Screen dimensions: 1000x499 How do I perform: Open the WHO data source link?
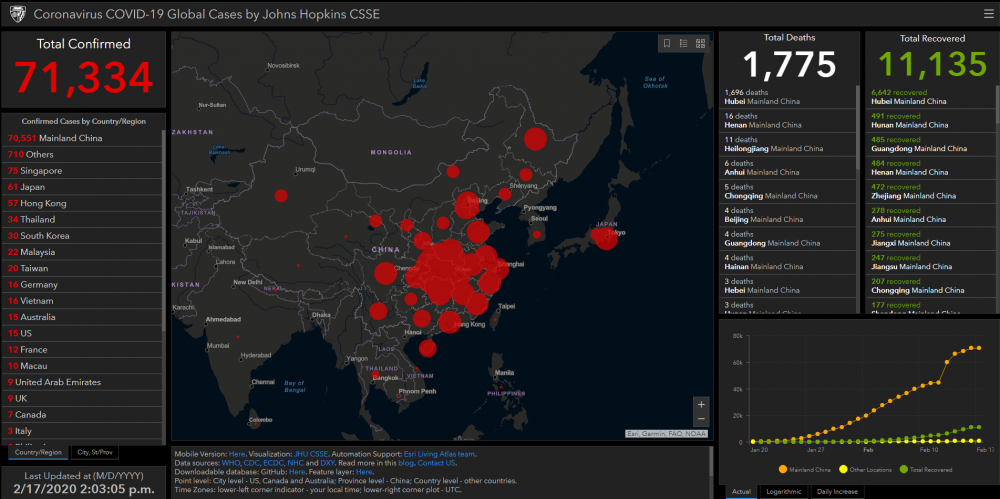point(231,463)
